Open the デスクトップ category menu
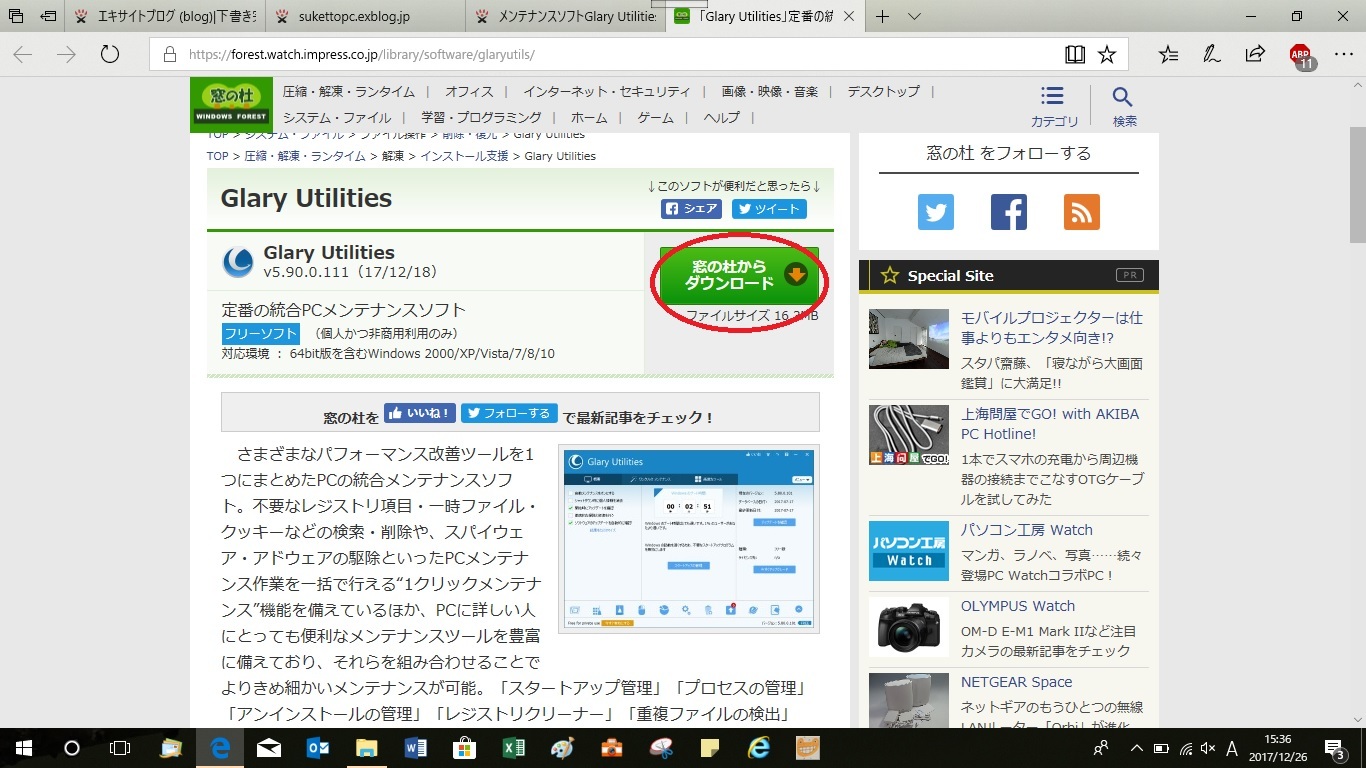Image resolution: width=1366 pixels, height=768 pixels. point(883,91)
